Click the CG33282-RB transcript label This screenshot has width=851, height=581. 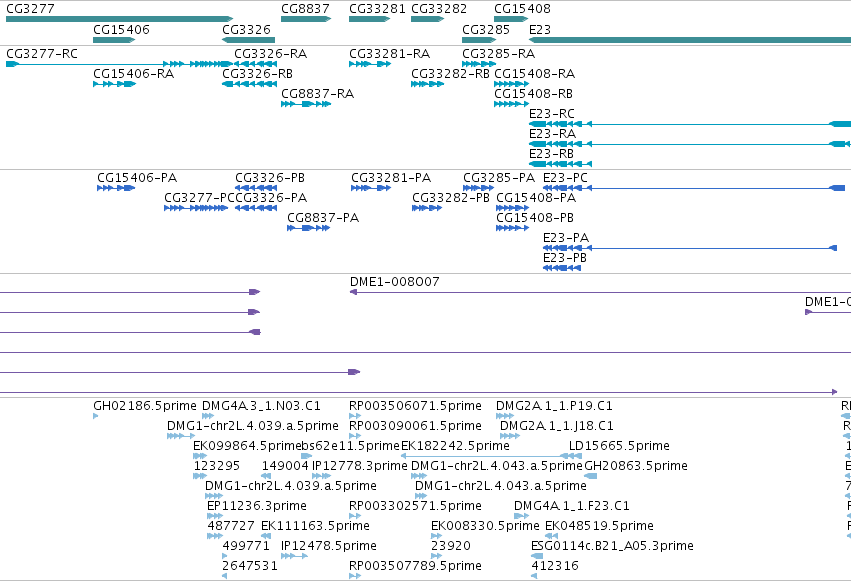450,74
